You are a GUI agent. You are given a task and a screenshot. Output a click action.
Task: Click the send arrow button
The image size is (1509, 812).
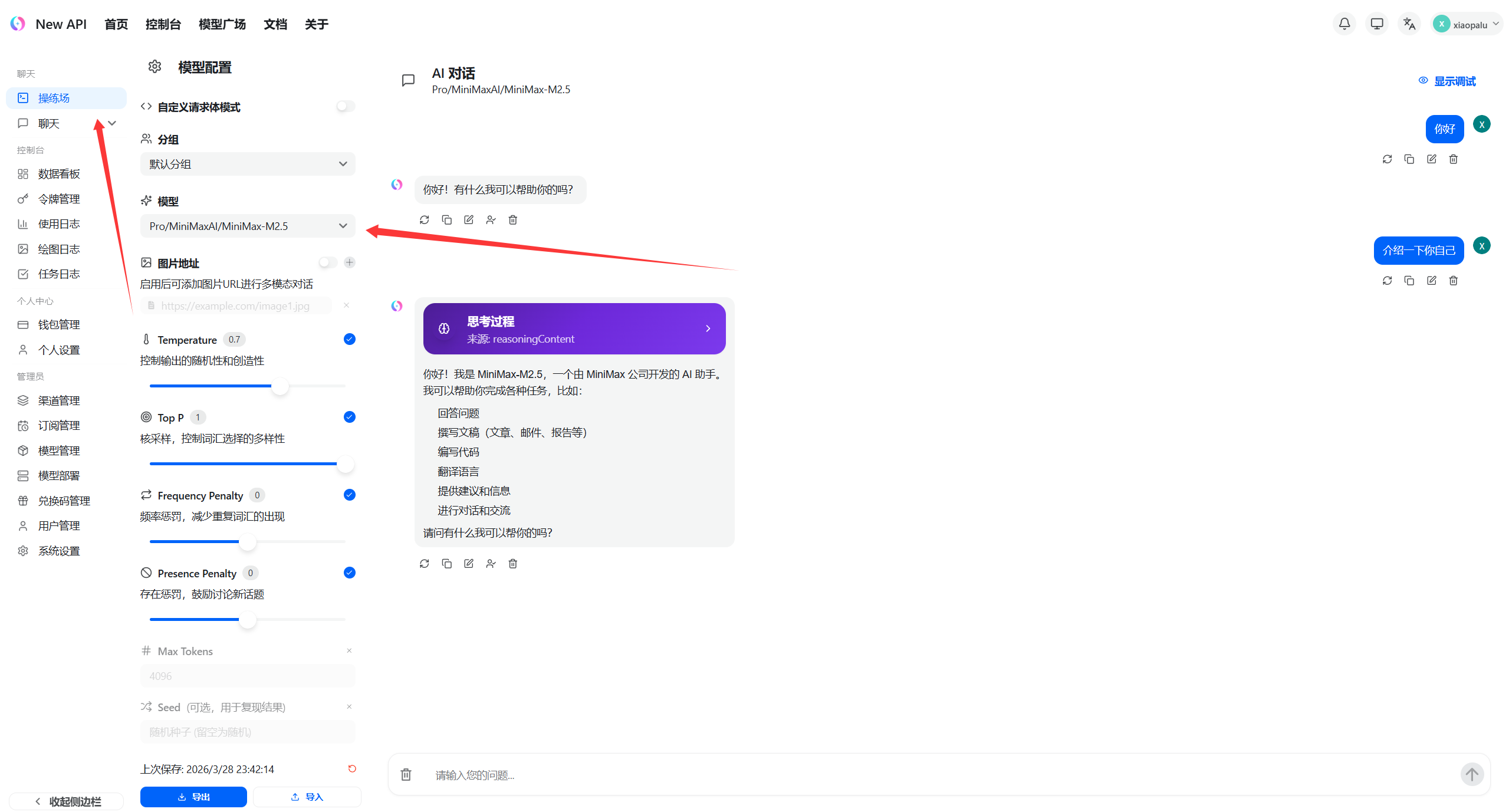pos(1471,774)
